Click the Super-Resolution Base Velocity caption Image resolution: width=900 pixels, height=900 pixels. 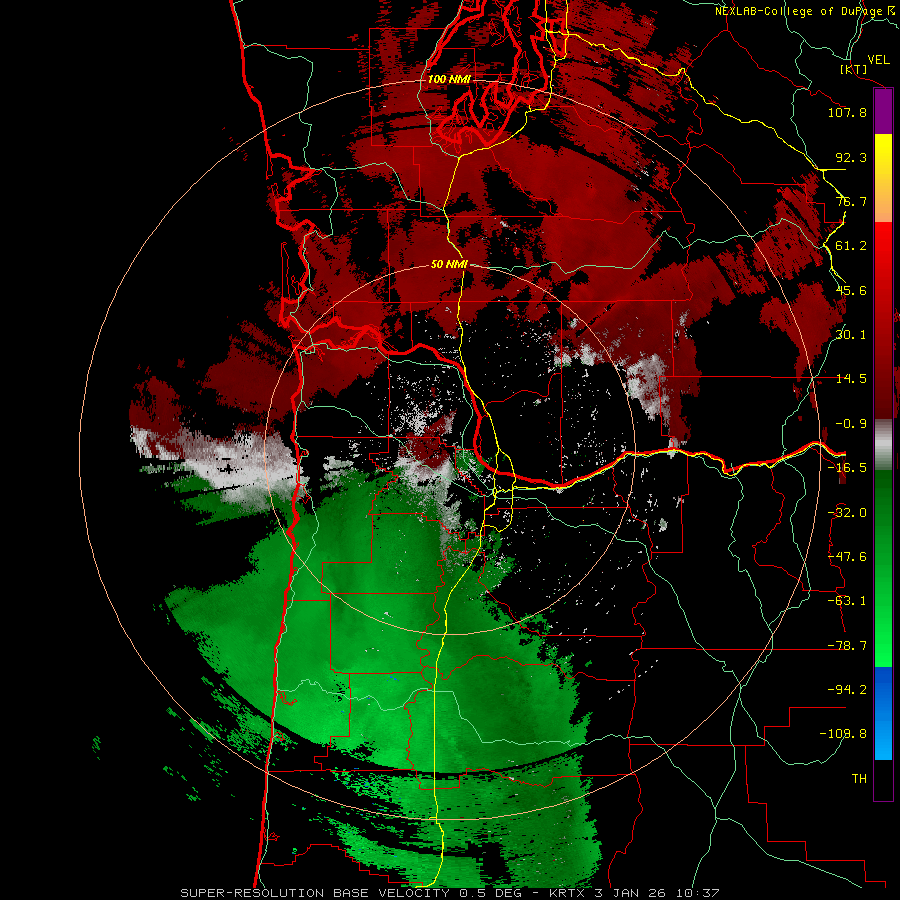pos(449,893)
